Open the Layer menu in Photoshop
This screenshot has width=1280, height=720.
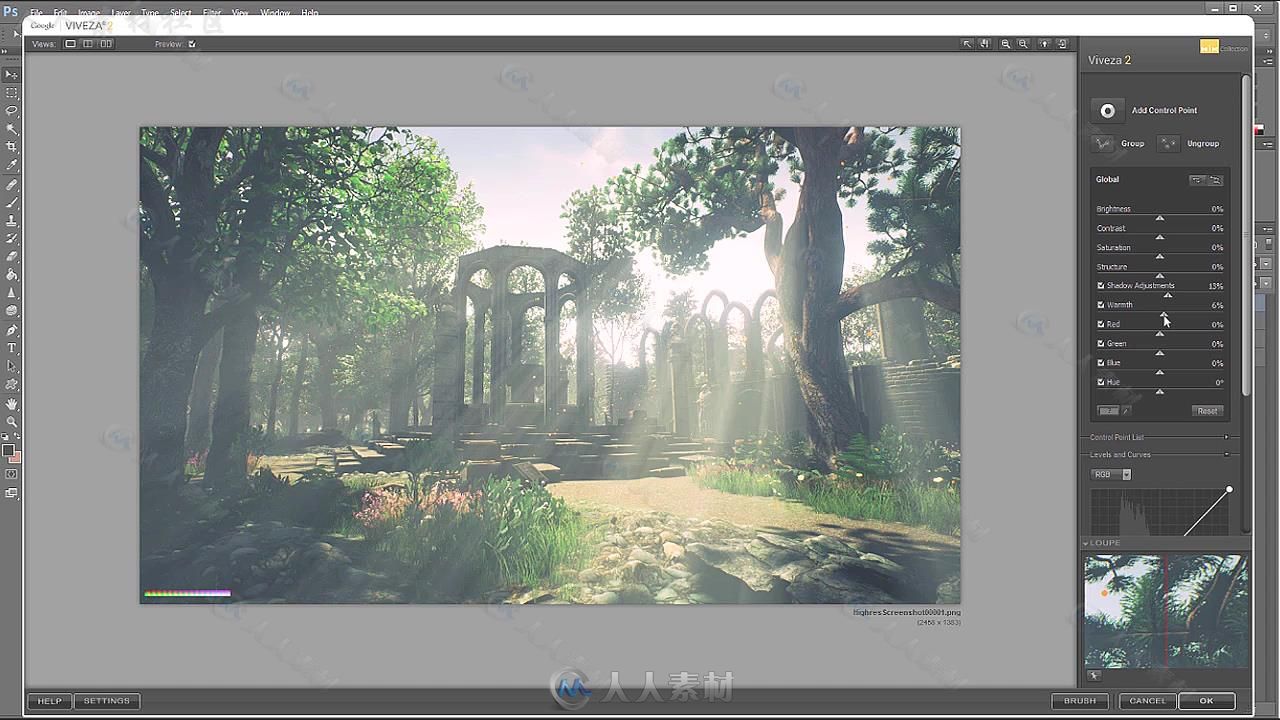[x=121, y=13]
